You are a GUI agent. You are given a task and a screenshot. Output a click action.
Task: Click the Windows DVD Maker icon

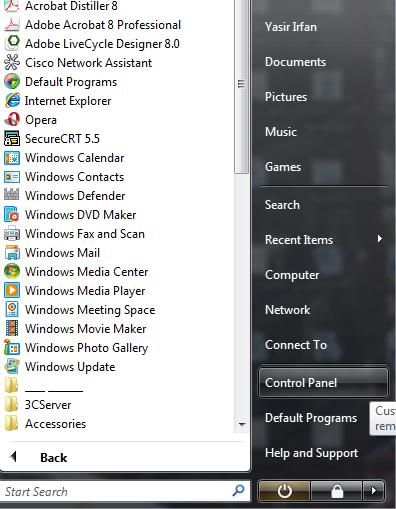[12, 215]
